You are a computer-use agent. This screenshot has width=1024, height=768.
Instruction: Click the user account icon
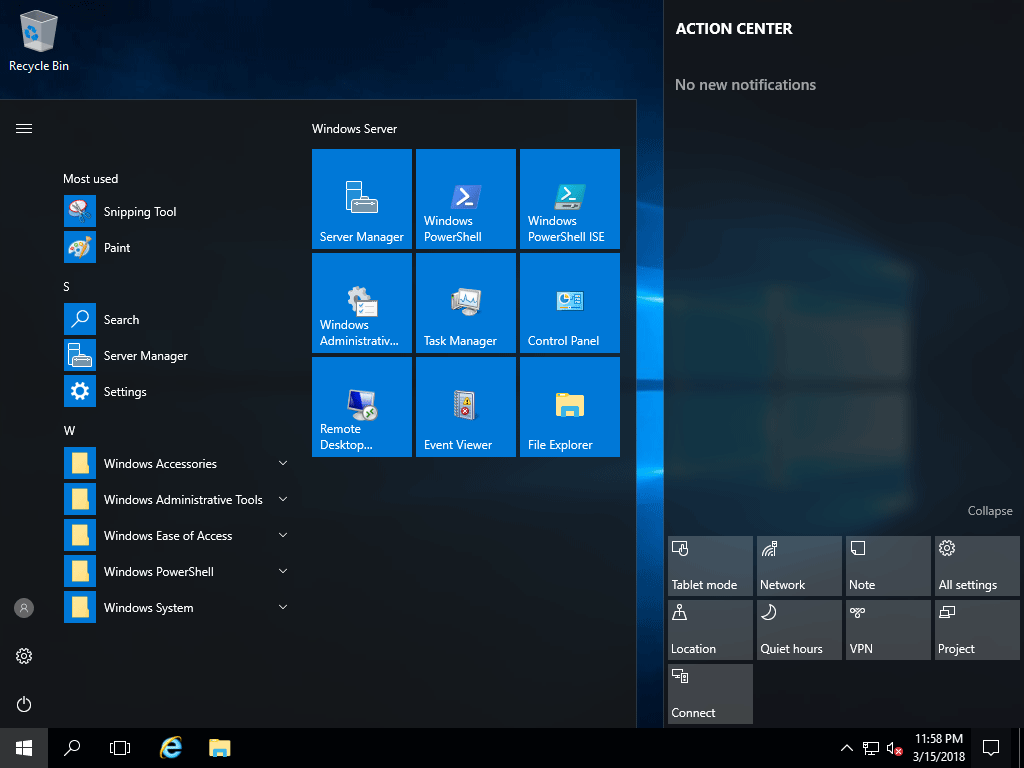(x=24, y=608)
